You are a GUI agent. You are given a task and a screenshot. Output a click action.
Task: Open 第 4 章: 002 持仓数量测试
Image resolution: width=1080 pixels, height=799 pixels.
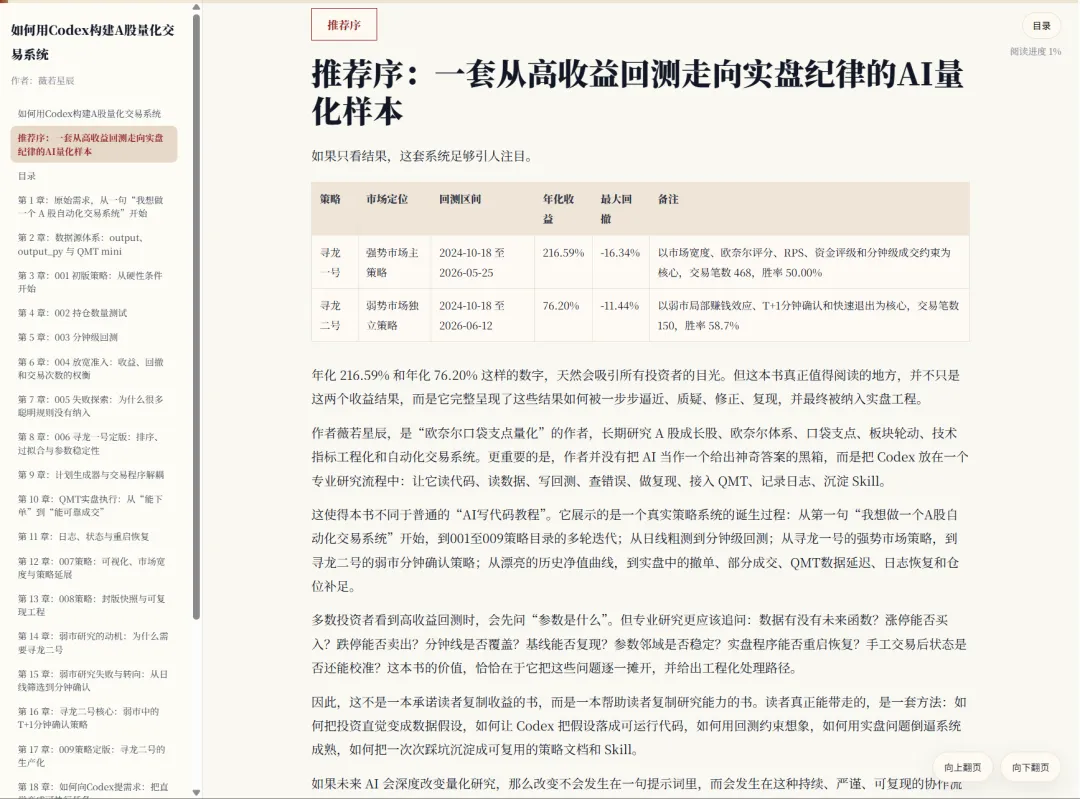[72, 313]
